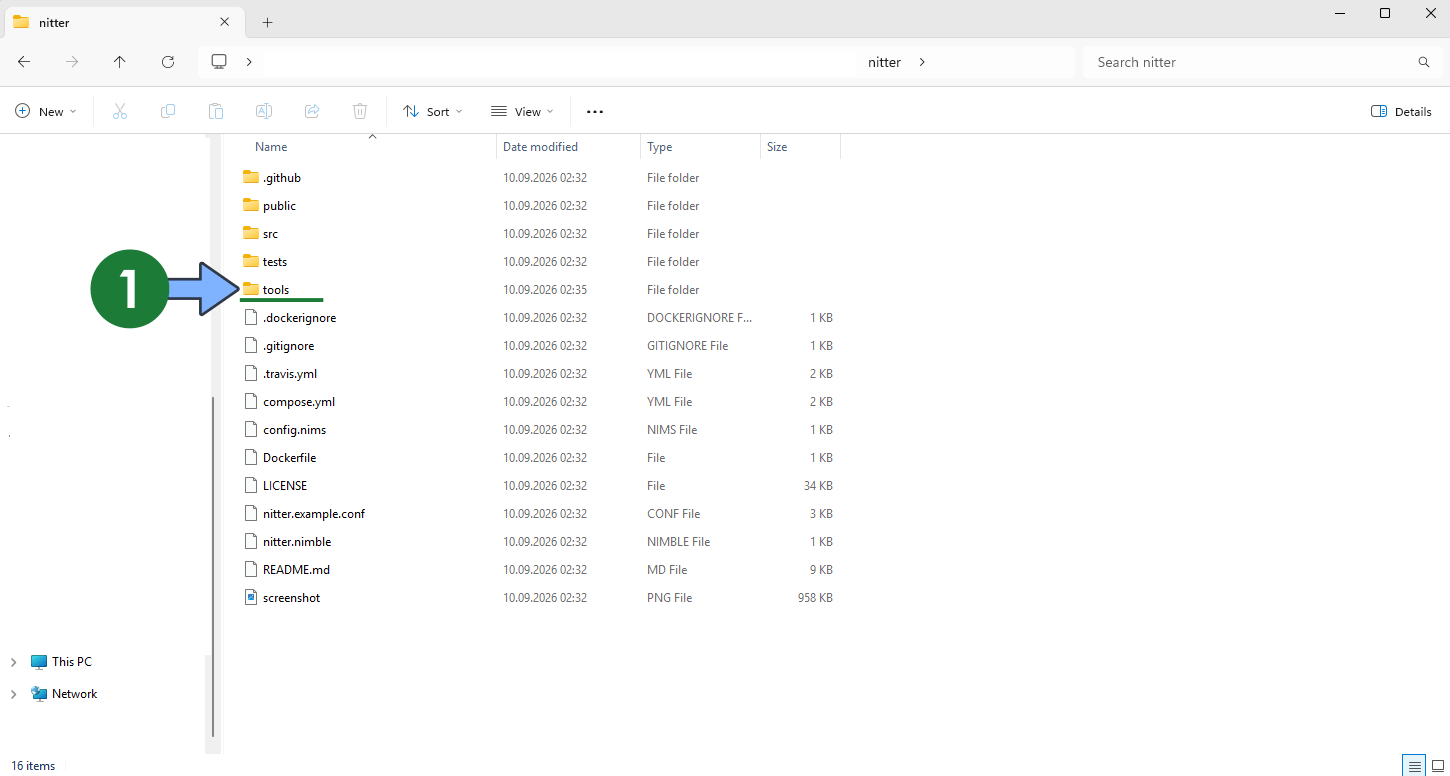The height and width of the screenshot is (776, 1450).
Task: Sort by the Name column header
Action: 271,147
